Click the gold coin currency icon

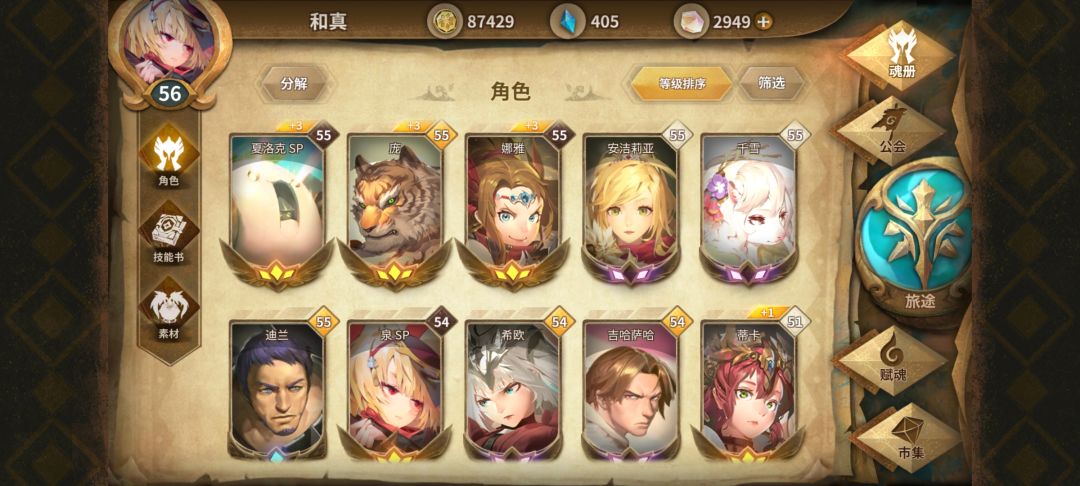point(445,21)
